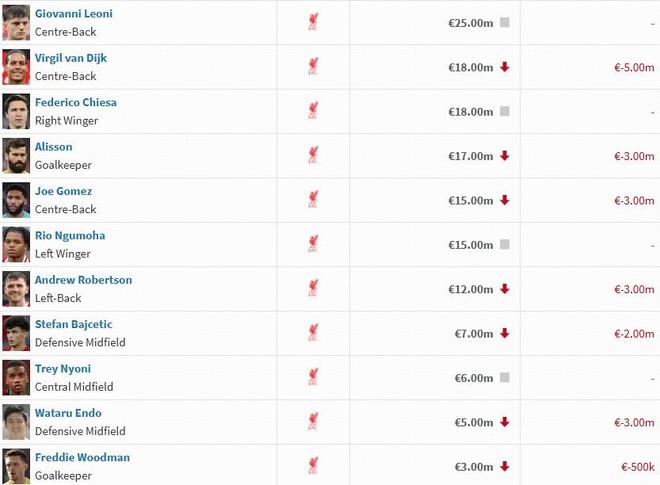Click Liverpool crest in Andrew Robertson row
The width and height of the screenshot is (660, 485).
coord(314,289)
